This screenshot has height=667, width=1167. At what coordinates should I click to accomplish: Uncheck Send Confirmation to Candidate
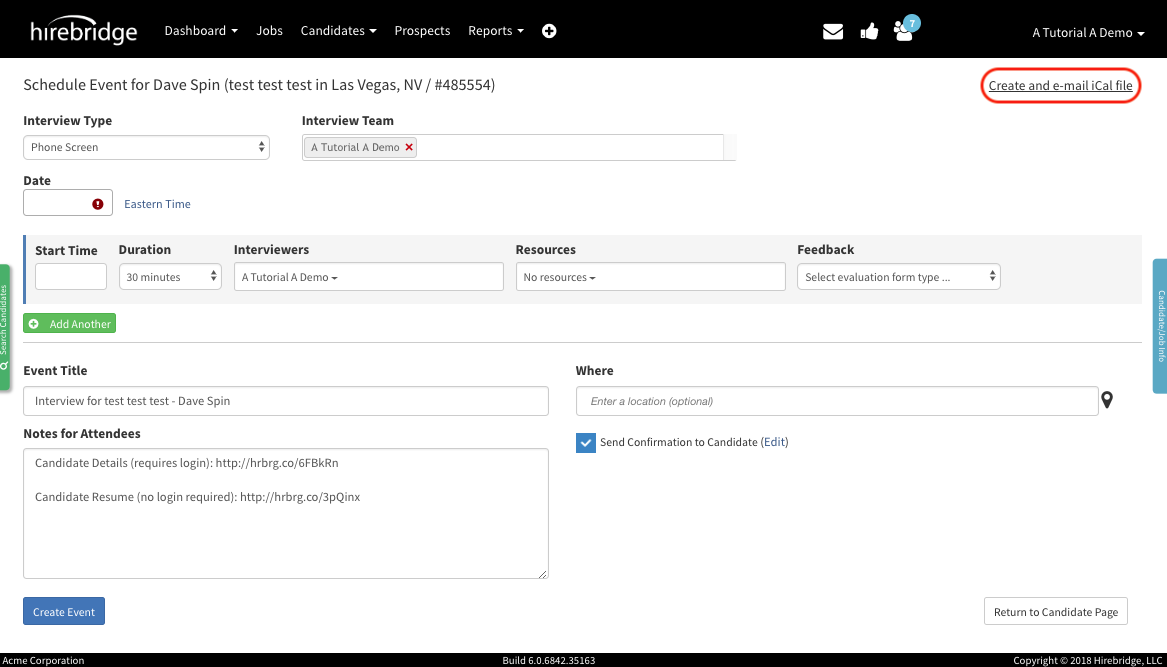pyautogui.click(x=586, y=442)
